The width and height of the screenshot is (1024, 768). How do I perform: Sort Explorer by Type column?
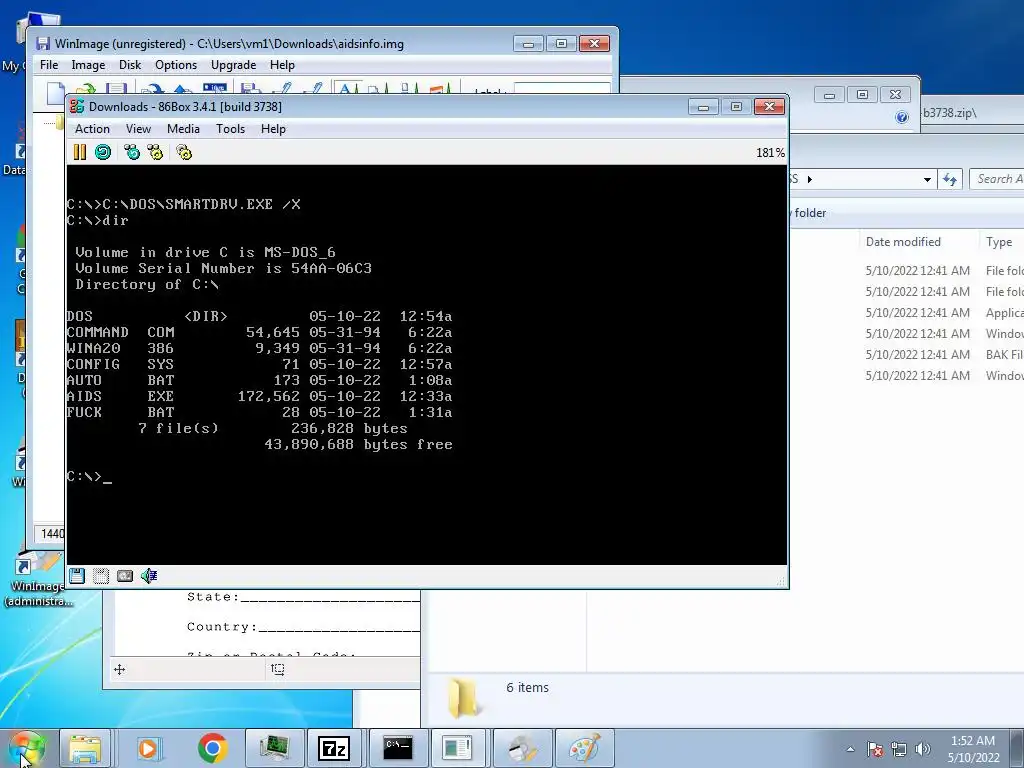[1001, 242]
